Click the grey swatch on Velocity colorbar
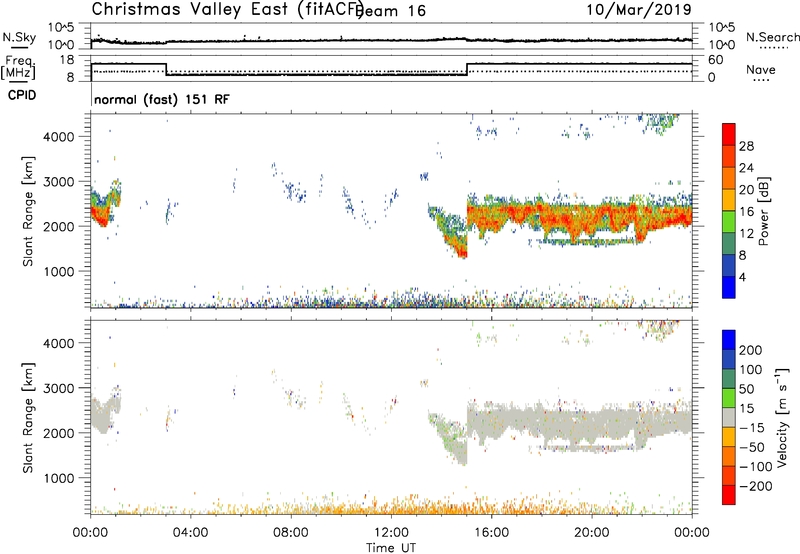The height and width of the screenshot is (554, 800). [729, 418]
